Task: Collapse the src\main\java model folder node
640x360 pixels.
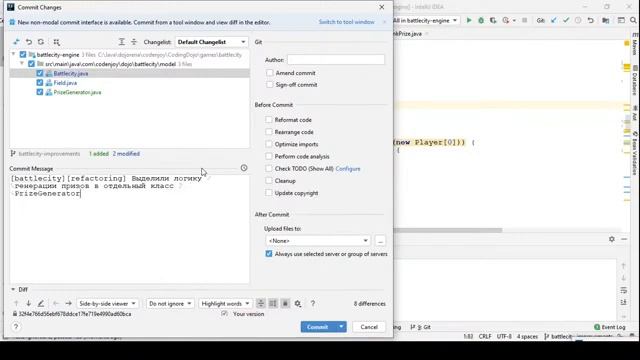Action: 22,64
